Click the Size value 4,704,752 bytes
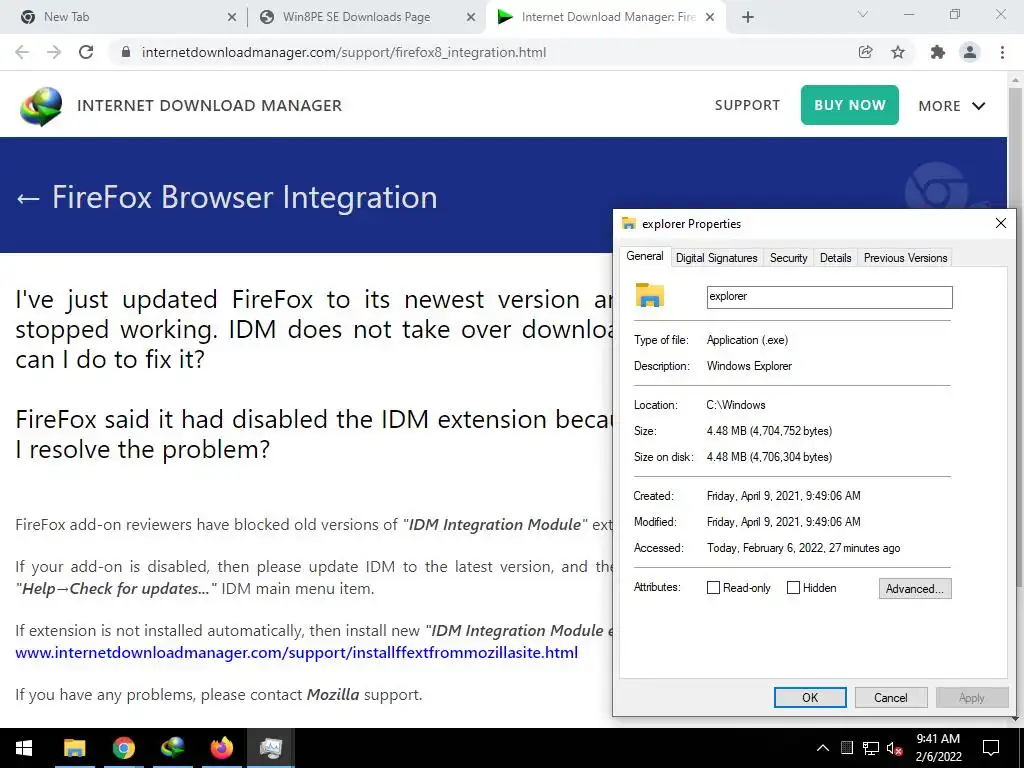The image size is (1024, 768). (x=769, y=431)
